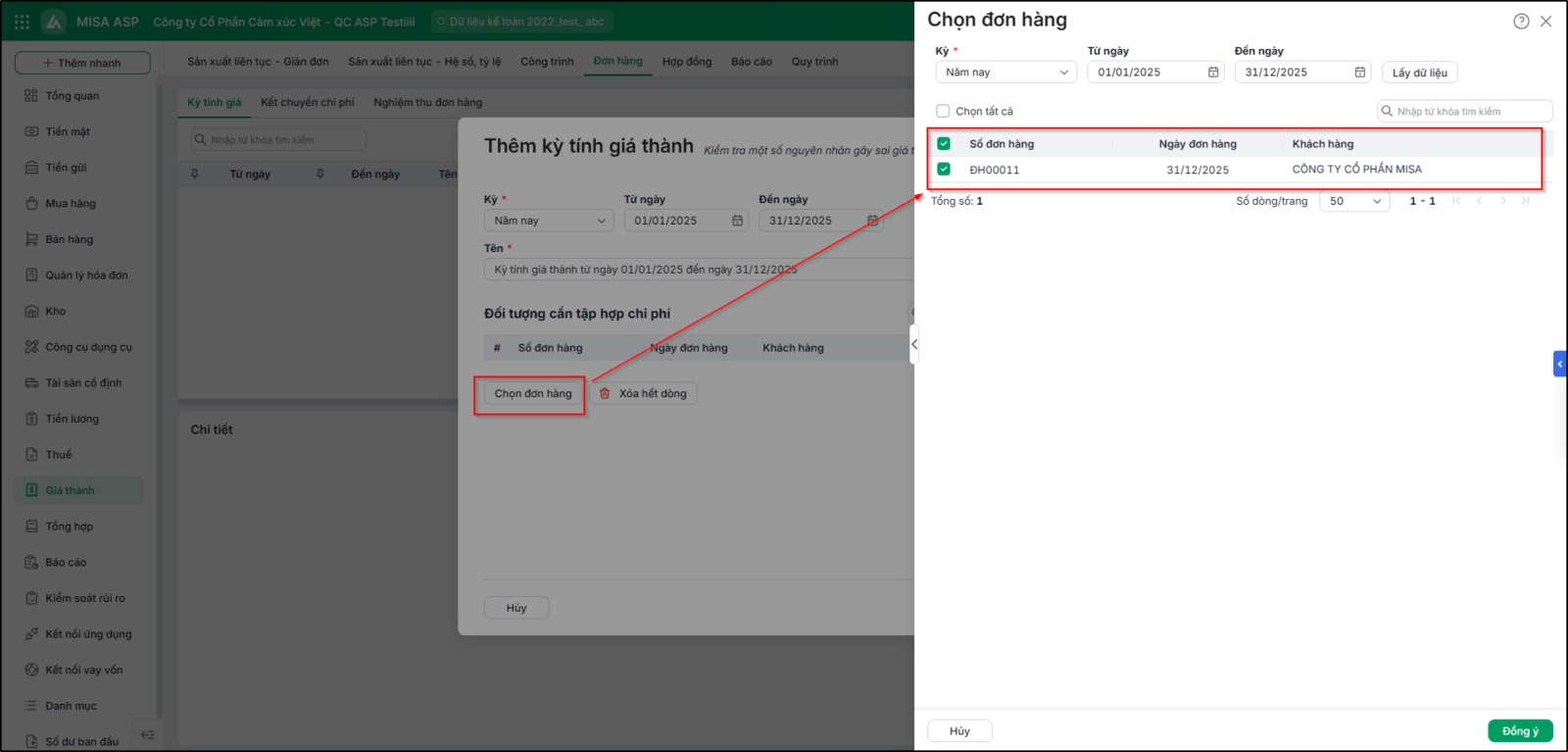Open Quy trình tab
Image resolution: width=1568 pixels, height=752 pixels.
[x=815, y=62]
